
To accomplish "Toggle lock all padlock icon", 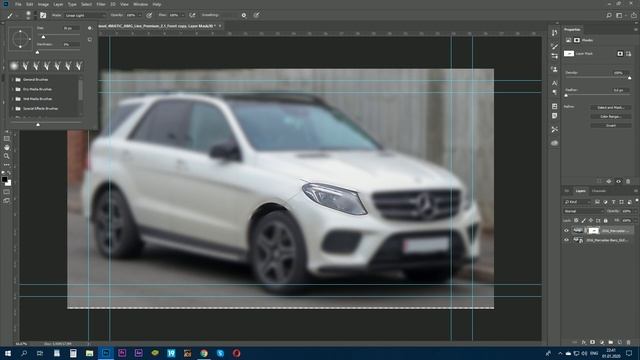I will (606, 220).
